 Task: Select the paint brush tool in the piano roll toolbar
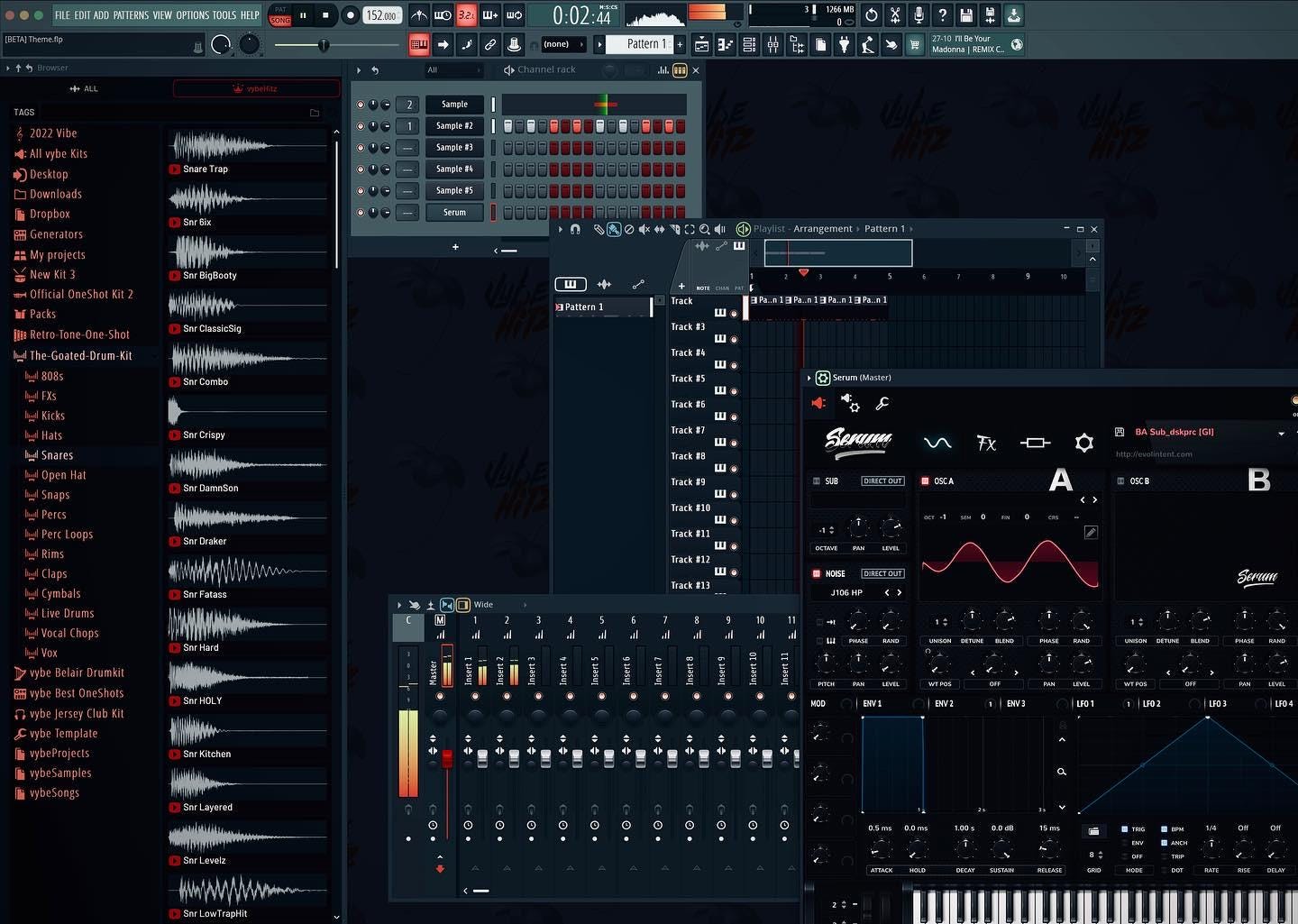[x=613, y=228]
